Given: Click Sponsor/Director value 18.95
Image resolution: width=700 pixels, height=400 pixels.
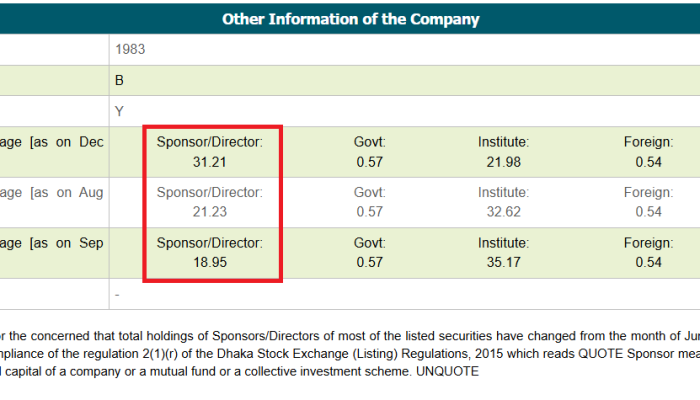Looking at the screenshot, I should tap(210, 261).
